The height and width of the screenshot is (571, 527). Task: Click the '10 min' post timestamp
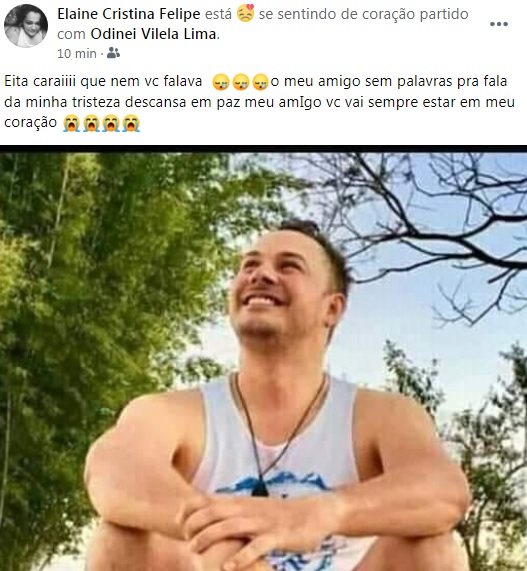click(x=77, y=54)
